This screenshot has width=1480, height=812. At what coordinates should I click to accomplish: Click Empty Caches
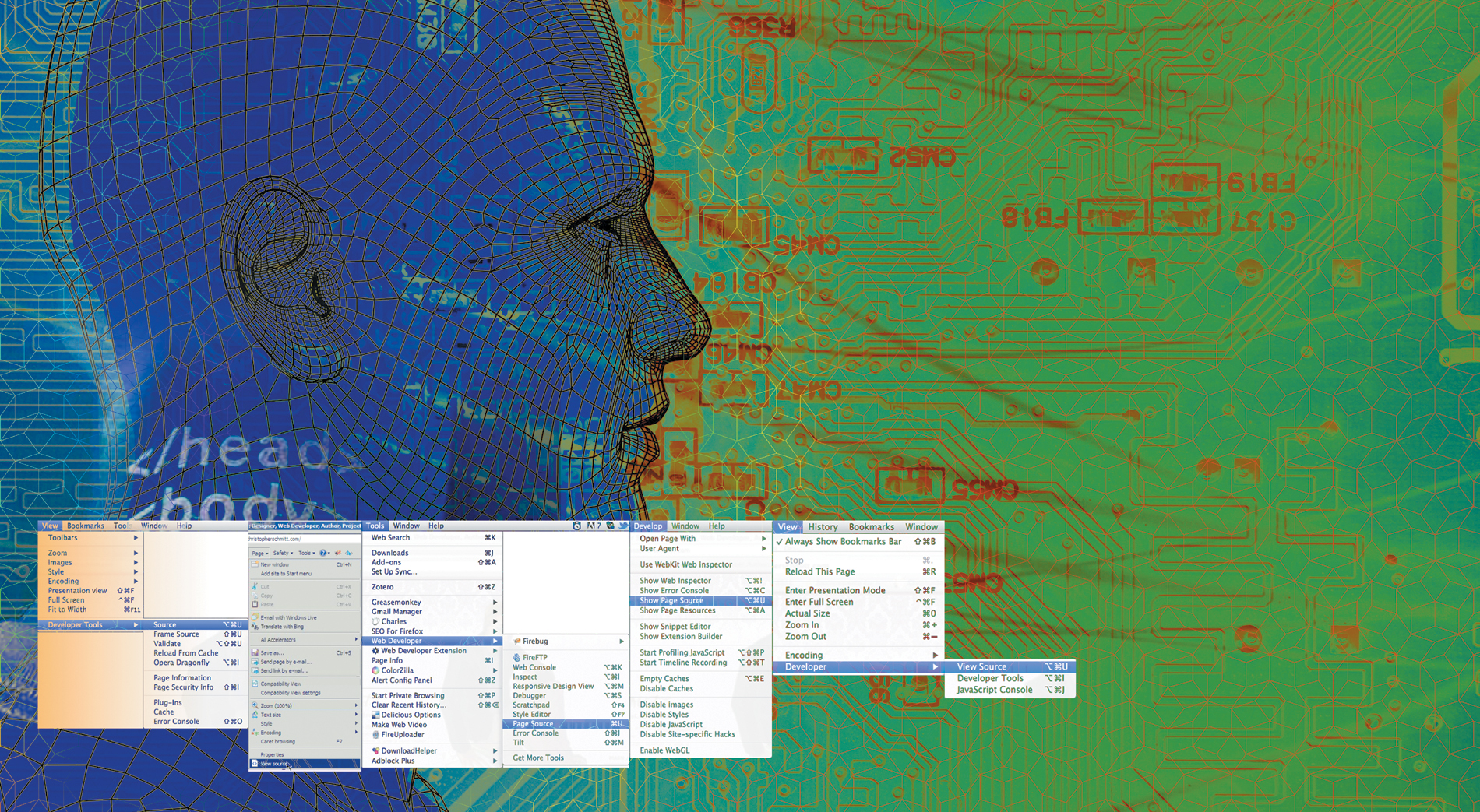coord(664,678)
